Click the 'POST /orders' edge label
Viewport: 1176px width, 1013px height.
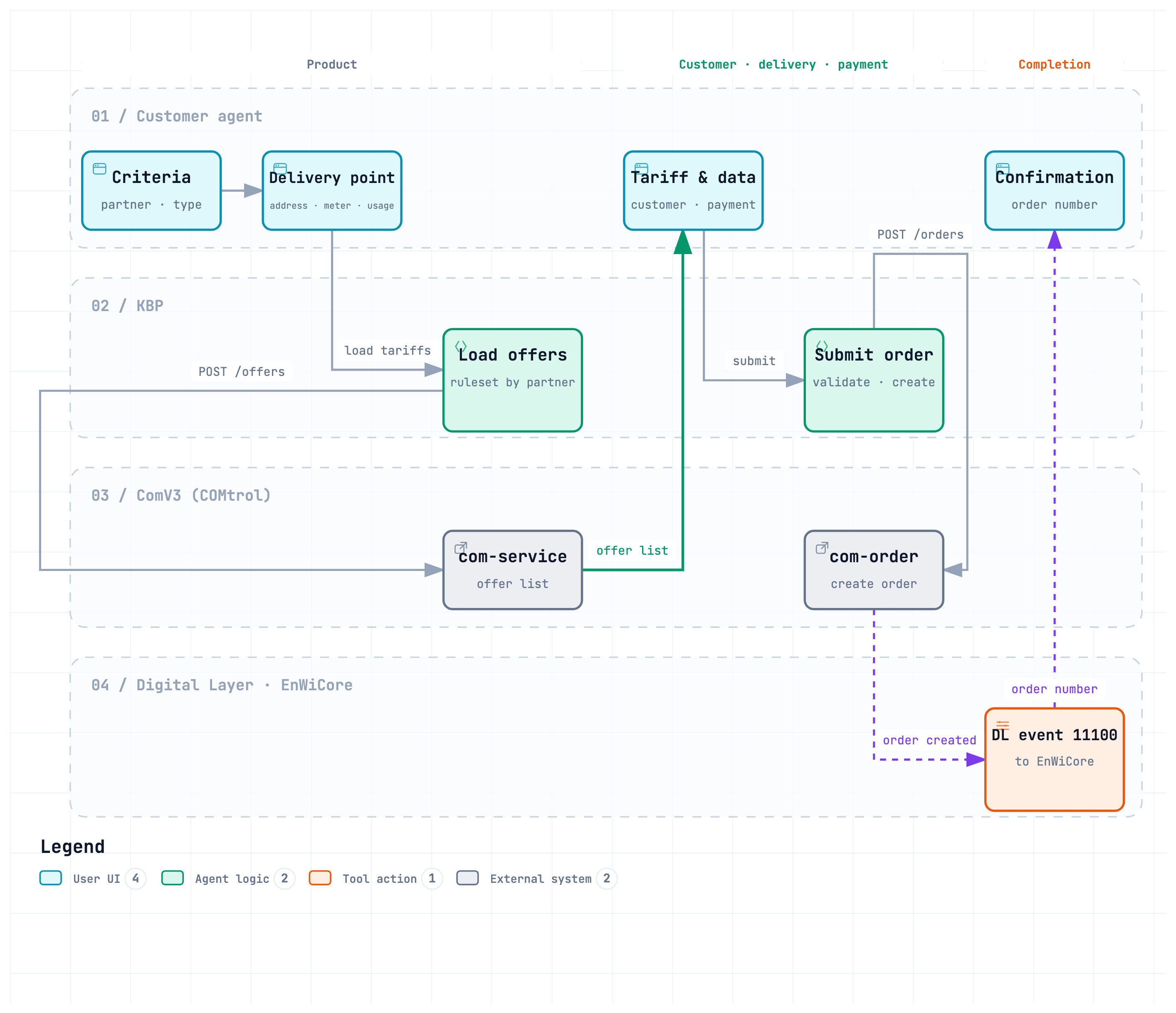[921, 235]
